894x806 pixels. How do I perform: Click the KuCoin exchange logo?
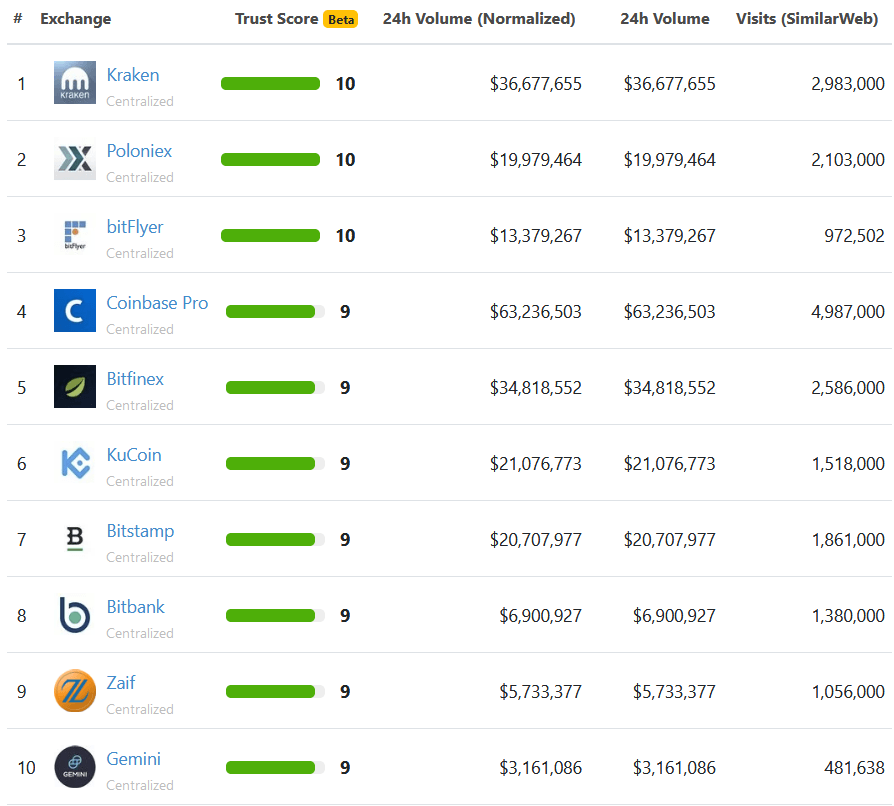(75, 463)
